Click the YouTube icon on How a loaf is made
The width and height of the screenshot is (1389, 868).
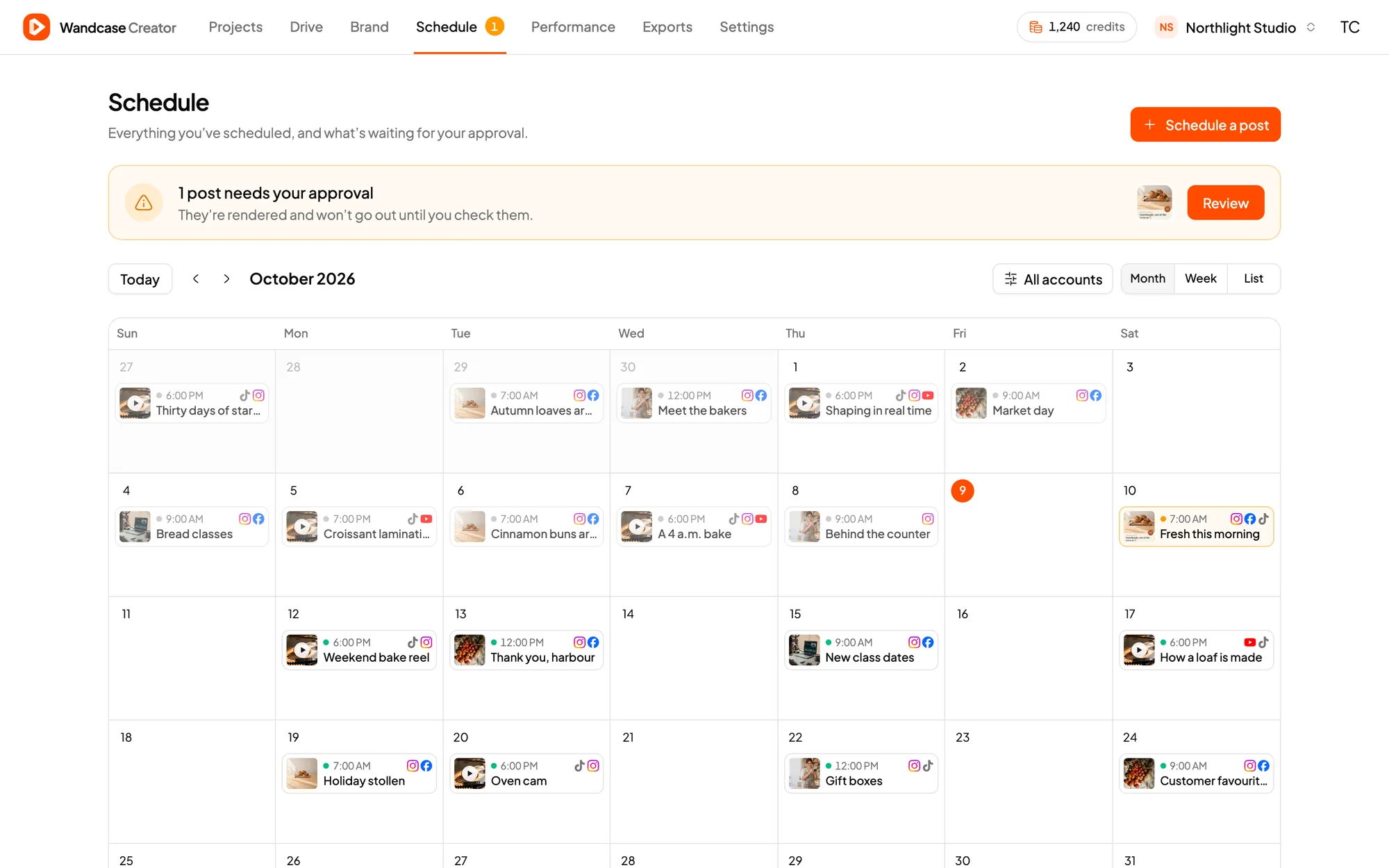tap(1249, 642)
